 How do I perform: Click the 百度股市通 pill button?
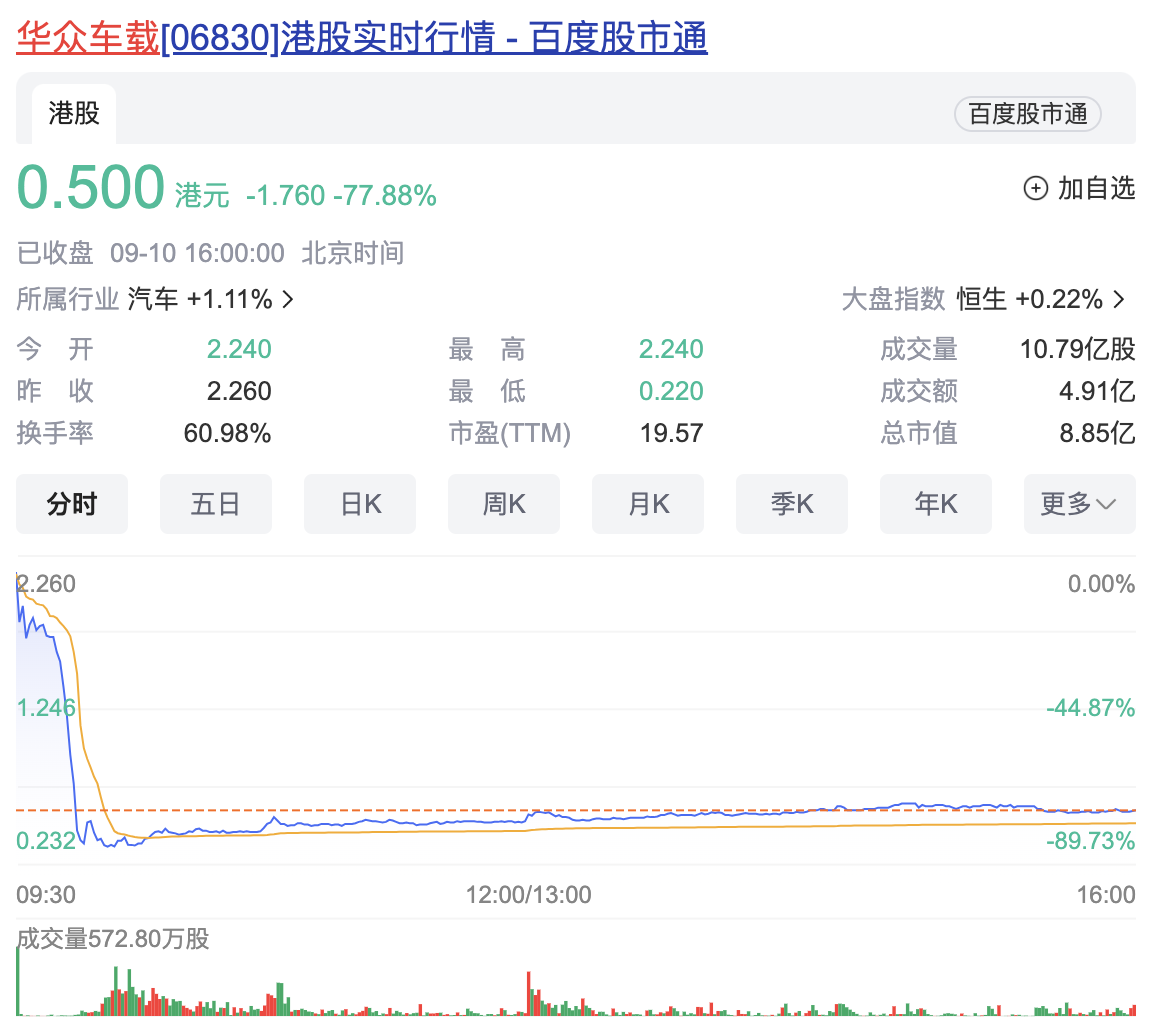pyautogui.click(x=1027, y=114)
